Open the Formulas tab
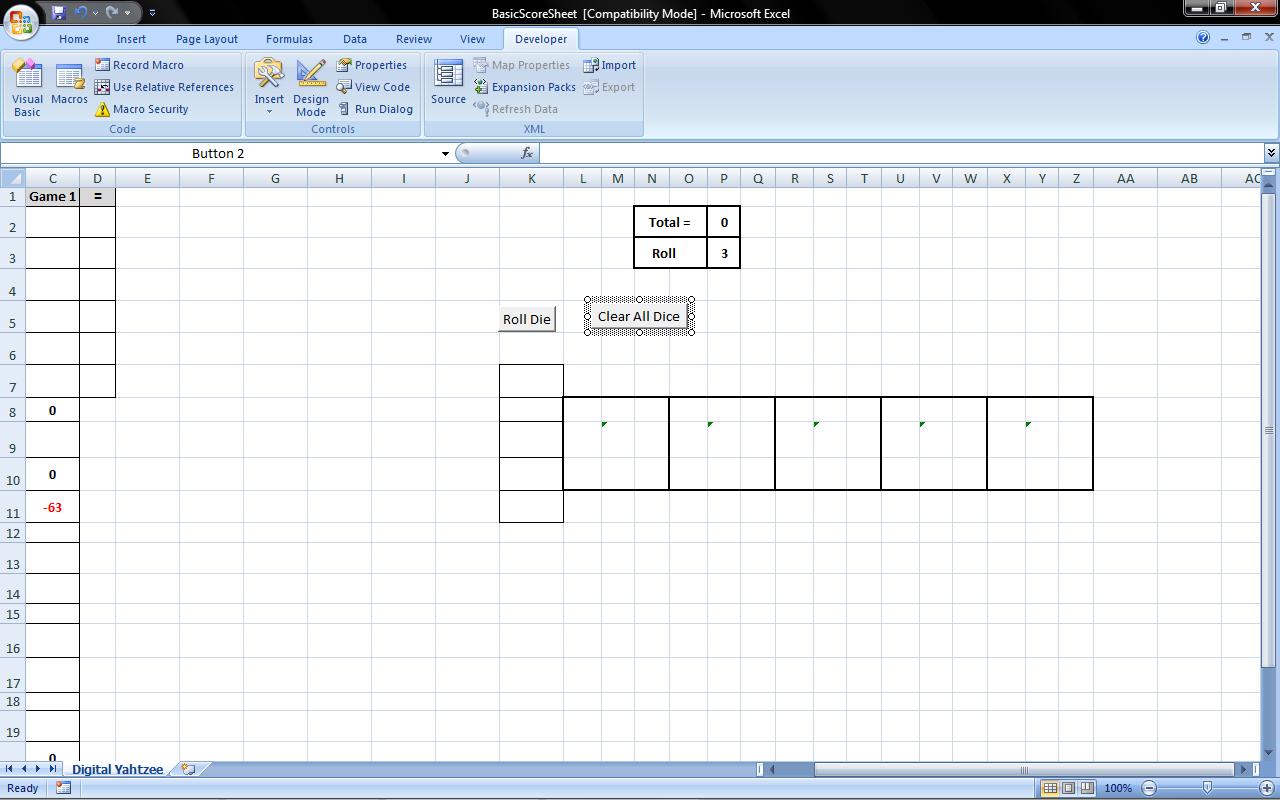1280x800 pixels. [289, 39]
